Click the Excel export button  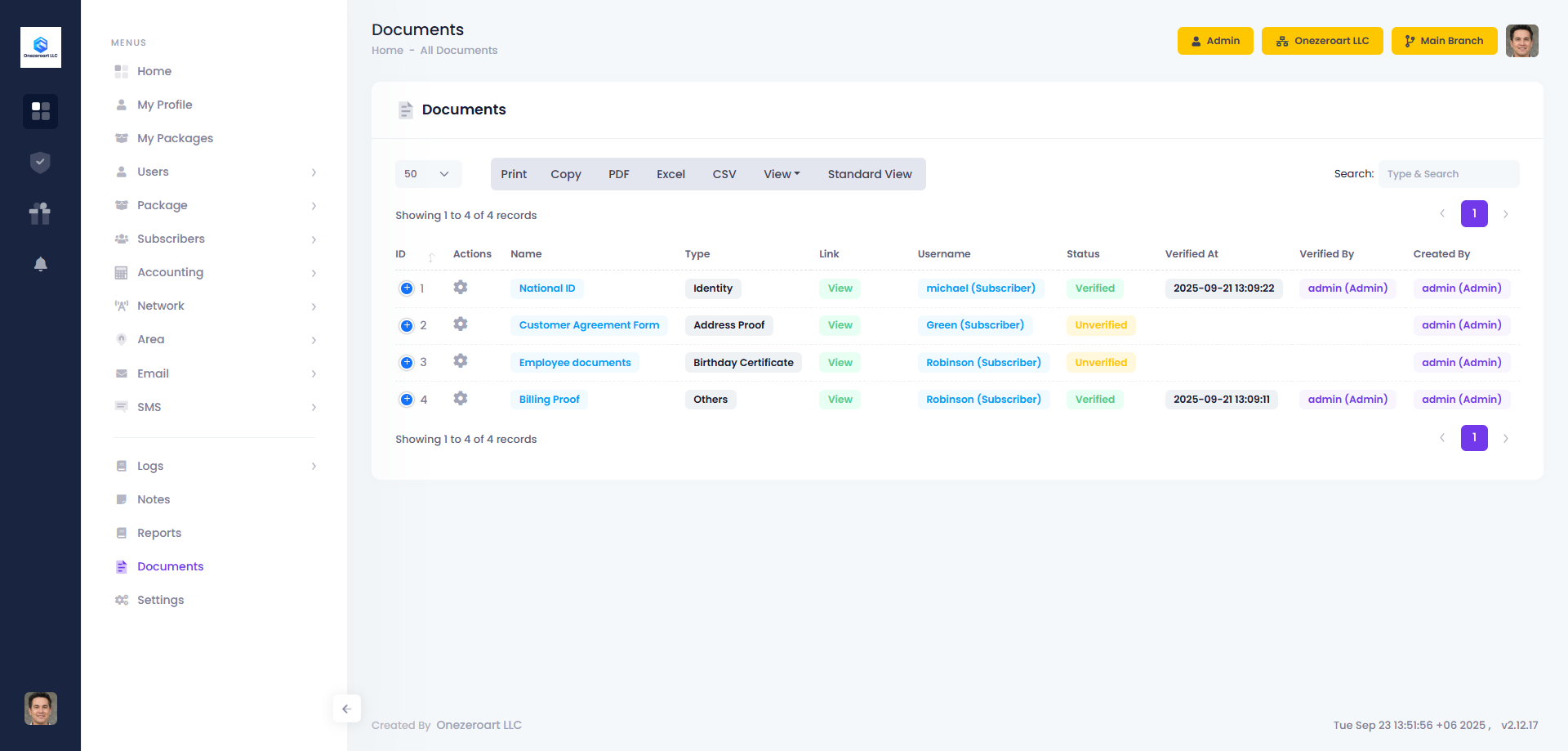(670, 174)
